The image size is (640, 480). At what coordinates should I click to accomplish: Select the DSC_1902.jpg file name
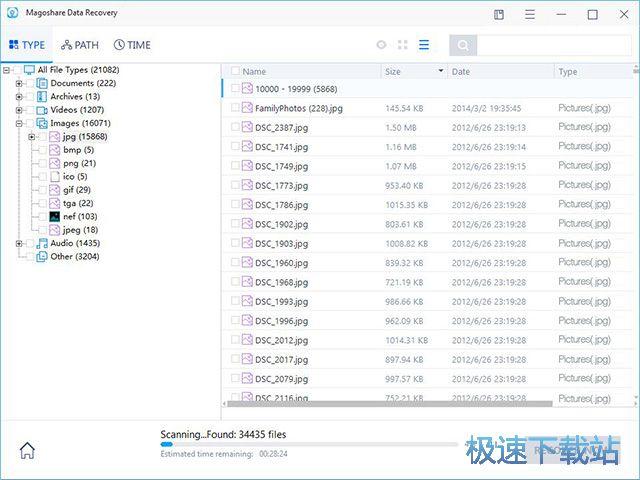tap(282, 224)
